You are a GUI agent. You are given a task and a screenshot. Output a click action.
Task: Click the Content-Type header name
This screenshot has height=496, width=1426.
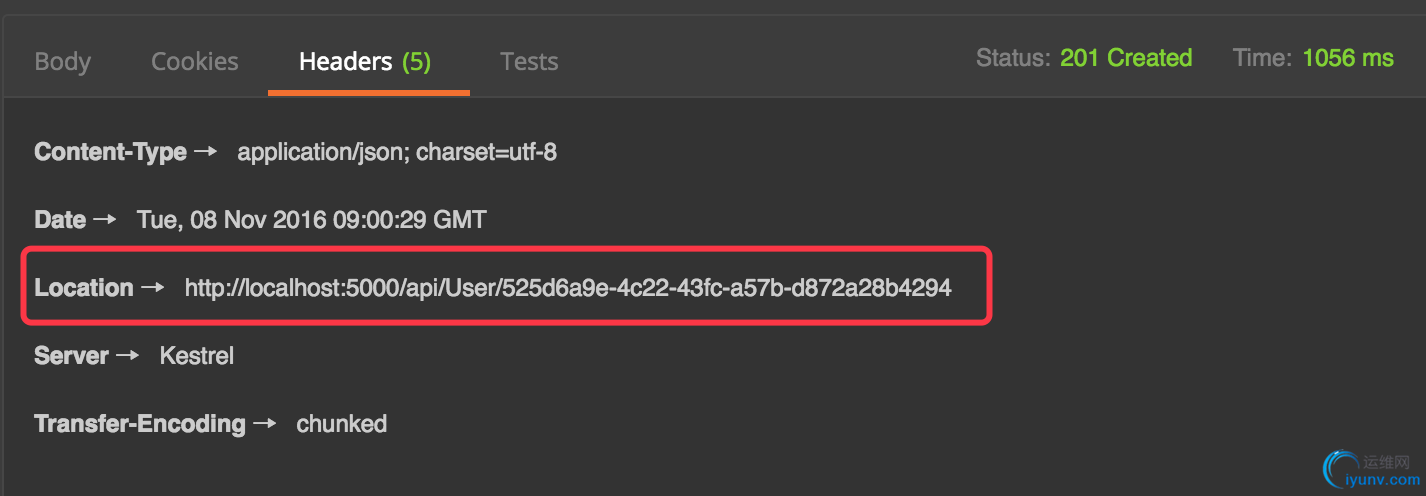(x=110, y=152)
